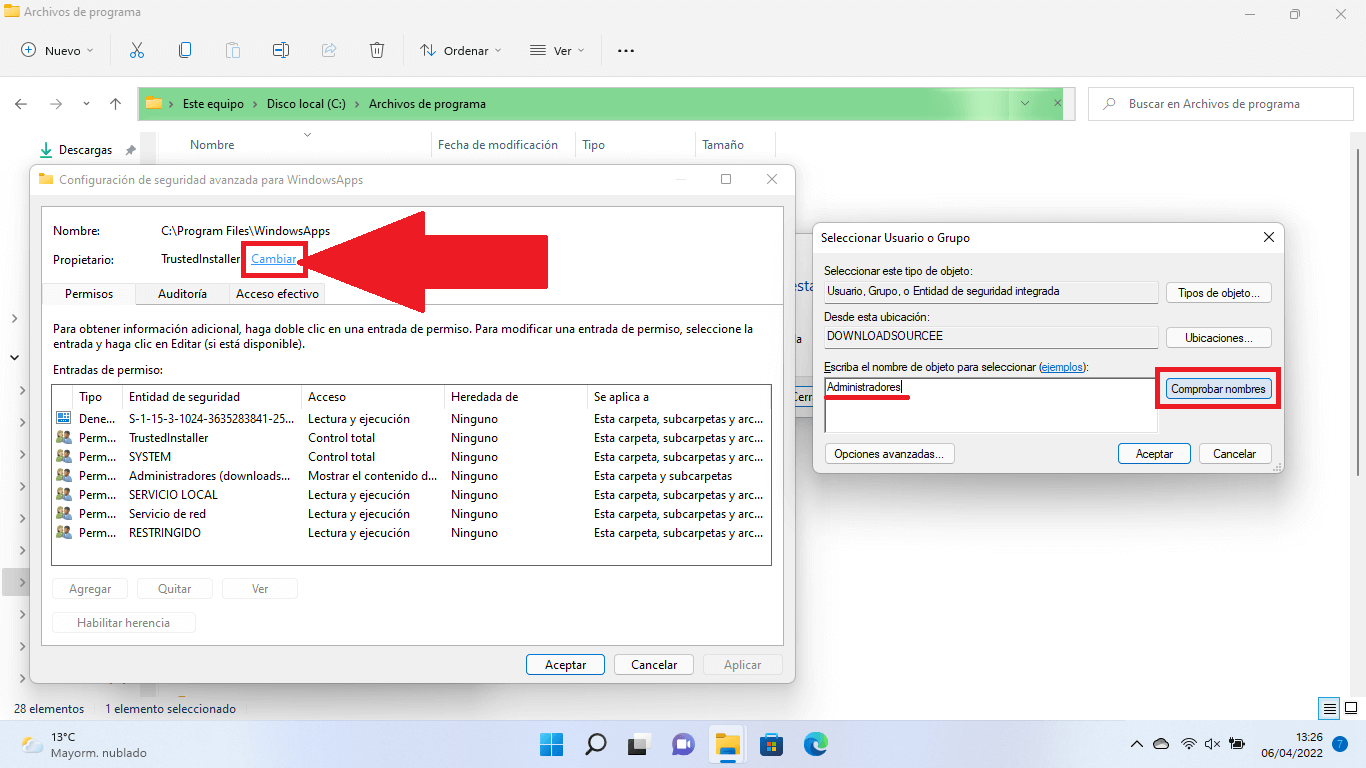This screenshot has height=768, width=1366.
Task: Open the network tray icon
Action: tap(1189, 744)
